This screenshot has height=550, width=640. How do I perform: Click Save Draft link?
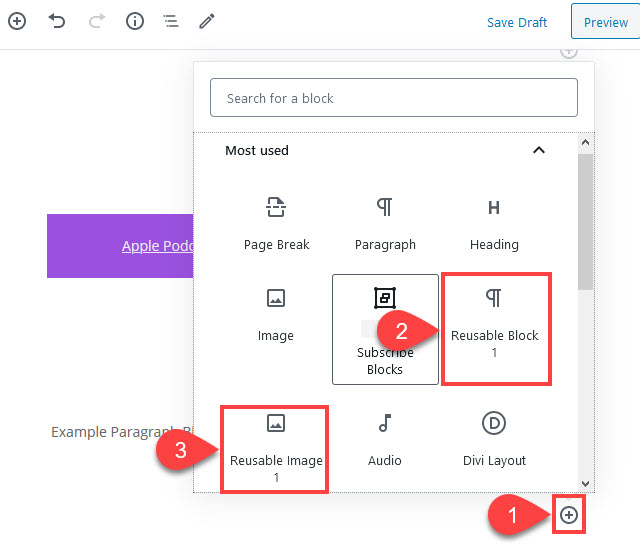click(517, 22)
